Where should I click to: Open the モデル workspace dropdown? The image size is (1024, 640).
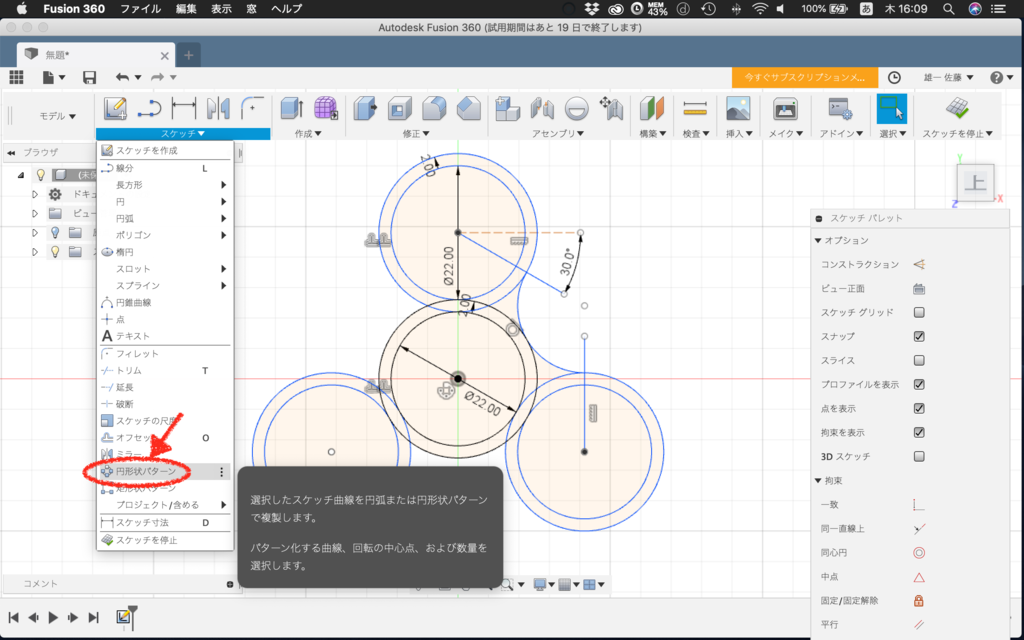[57, 116]
